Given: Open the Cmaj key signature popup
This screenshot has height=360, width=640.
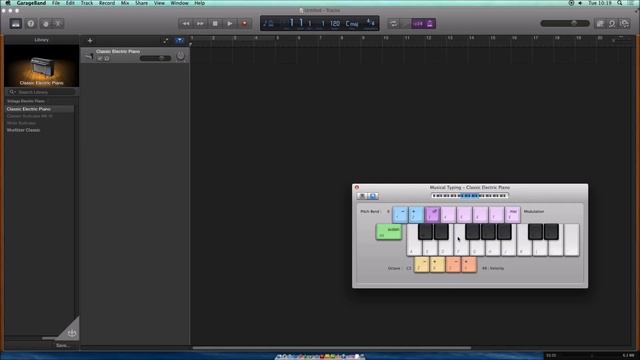Looking at the screenshot, I should tap(352, 24).
